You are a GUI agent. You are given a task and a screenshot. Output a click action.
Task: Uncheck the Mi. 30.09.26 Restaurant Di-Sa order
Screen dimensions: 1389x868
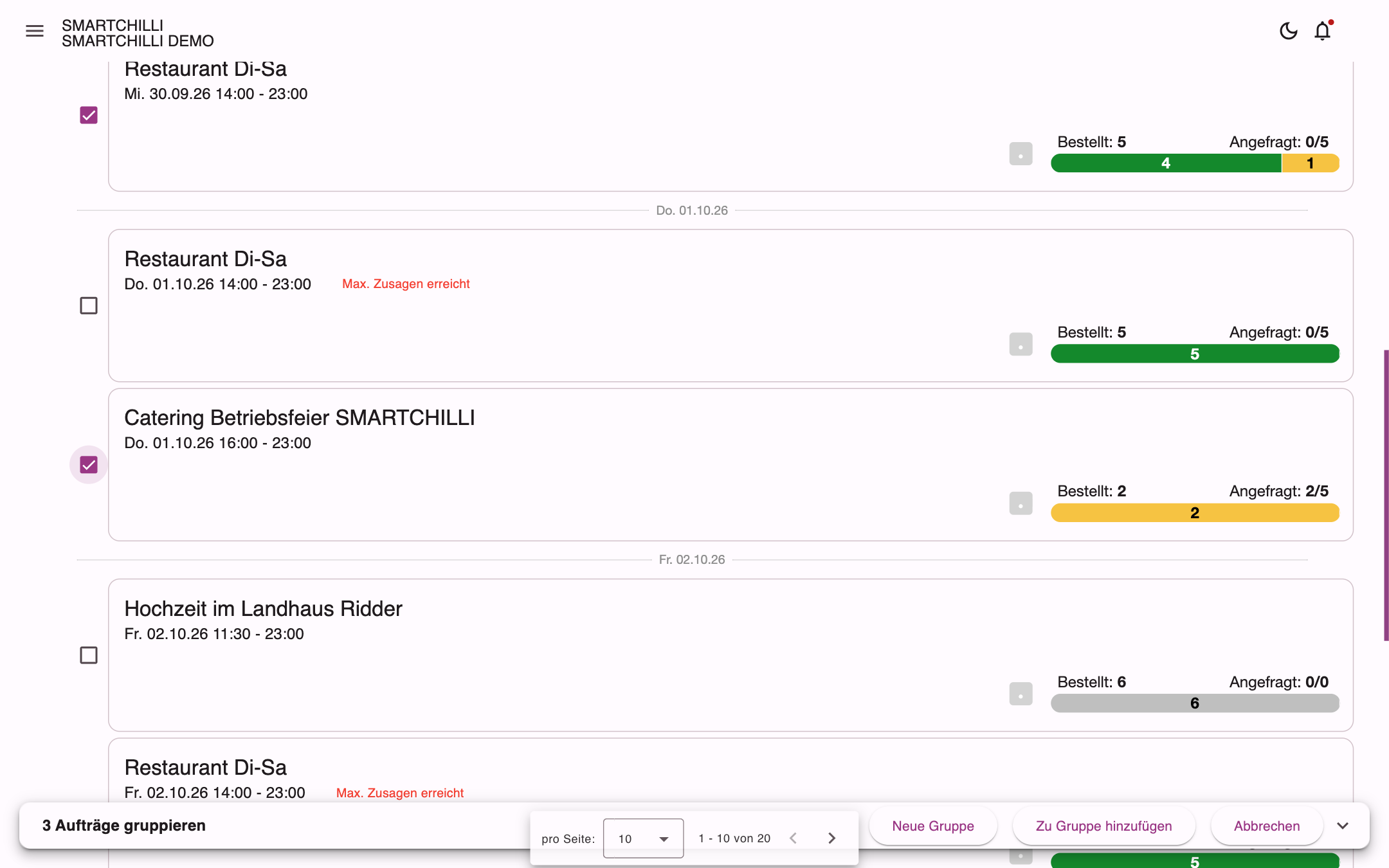click(x=89, y=115)
